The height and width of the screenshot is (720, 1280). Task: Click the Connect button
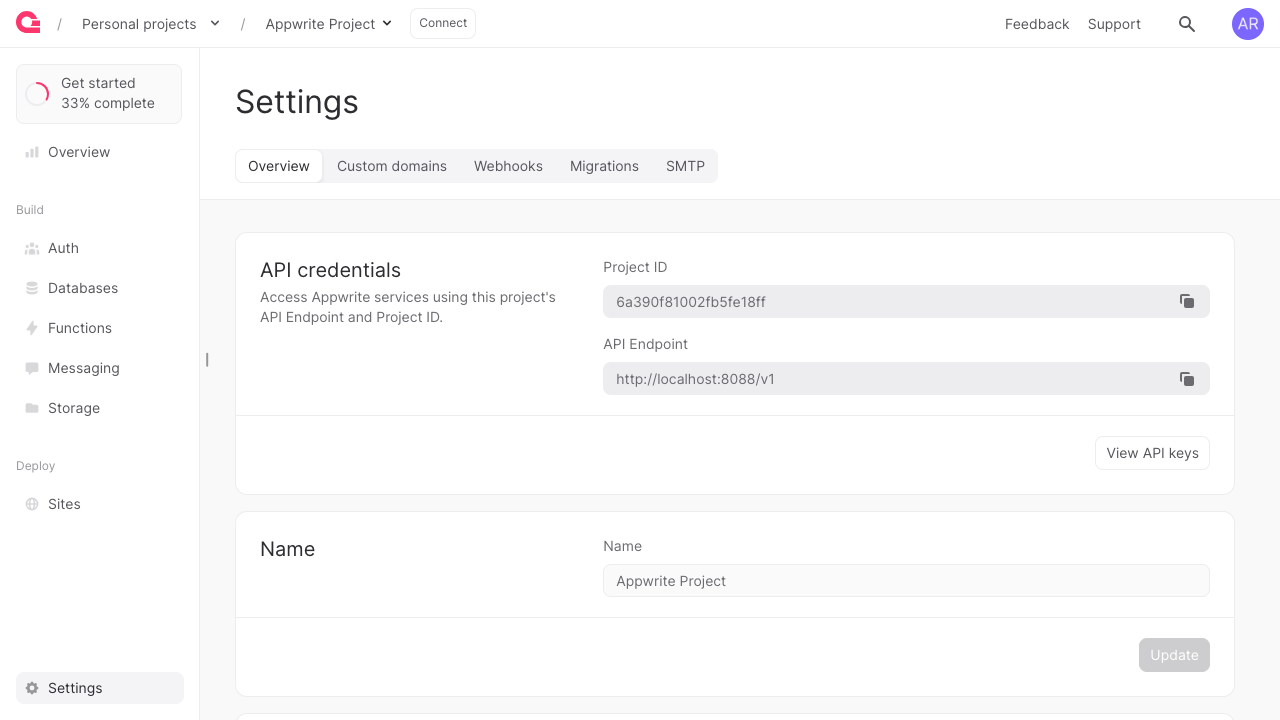tap(443, 23)
